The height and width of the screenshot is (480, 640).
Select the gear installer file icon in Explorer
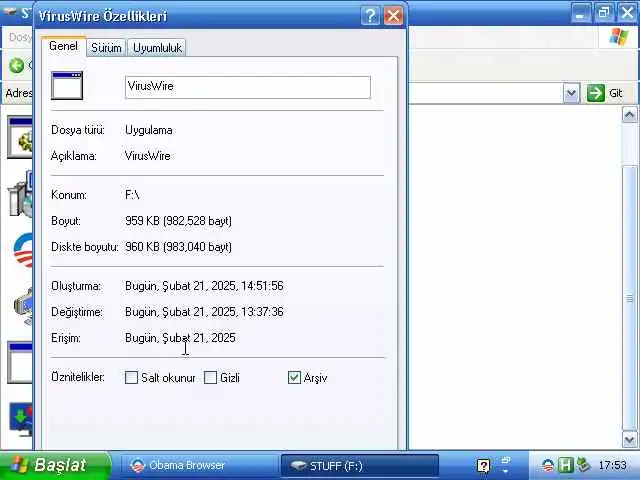click(x=20, y=138)
